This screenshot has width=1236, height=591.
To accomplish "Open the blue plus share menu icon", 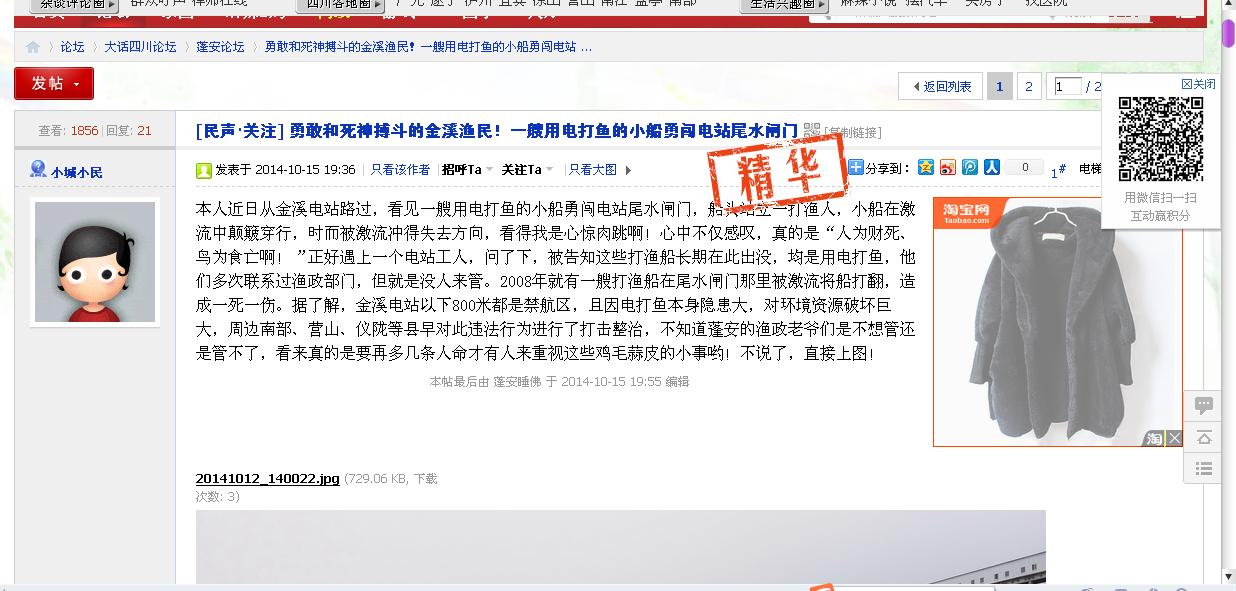I will [856, 167].
